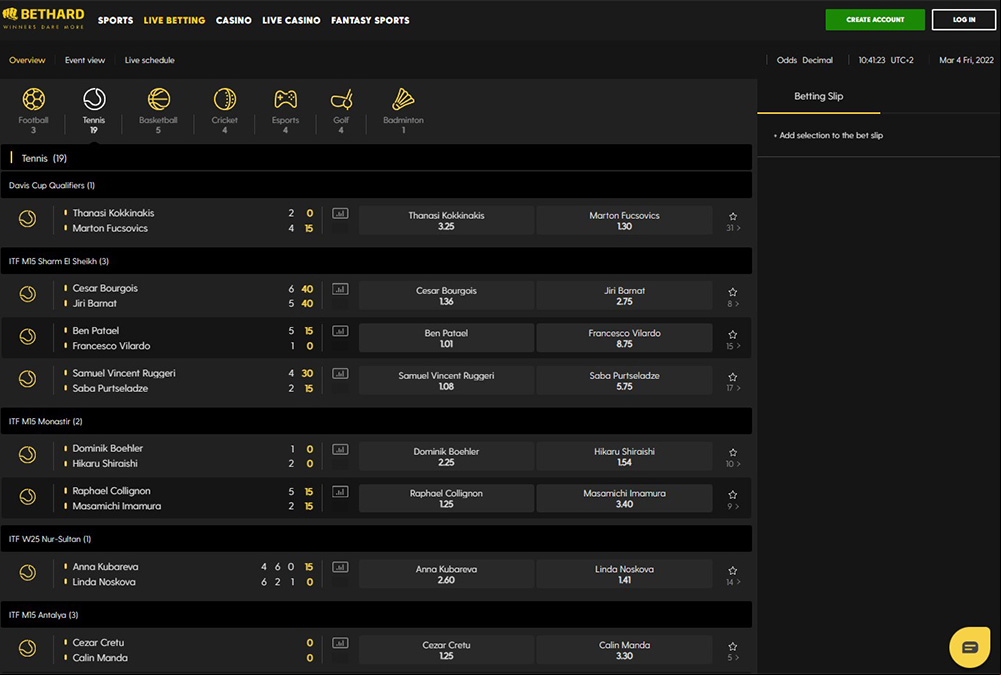The image size is (1001, 675).
Task: Favorite the Collignon vs Imamura match star
Action: pos(733,495)
